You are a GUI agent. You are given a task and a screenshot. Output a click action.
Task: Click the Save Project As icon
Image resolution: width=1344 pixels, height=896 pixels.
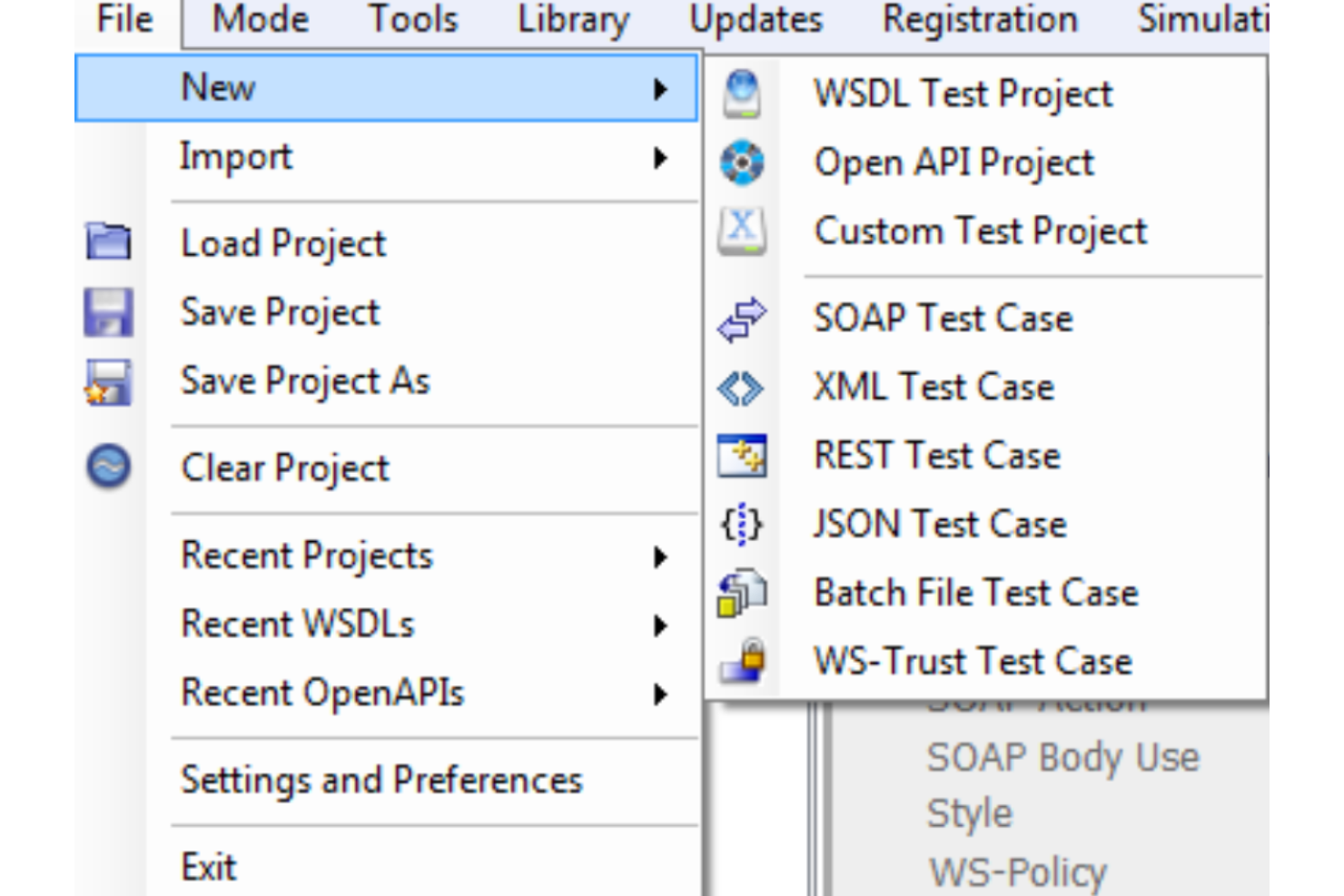(108, 382)
